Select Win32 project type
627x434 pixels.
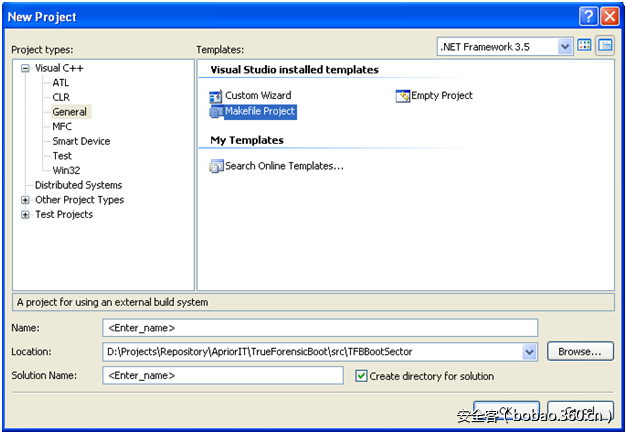coord(66,170)
